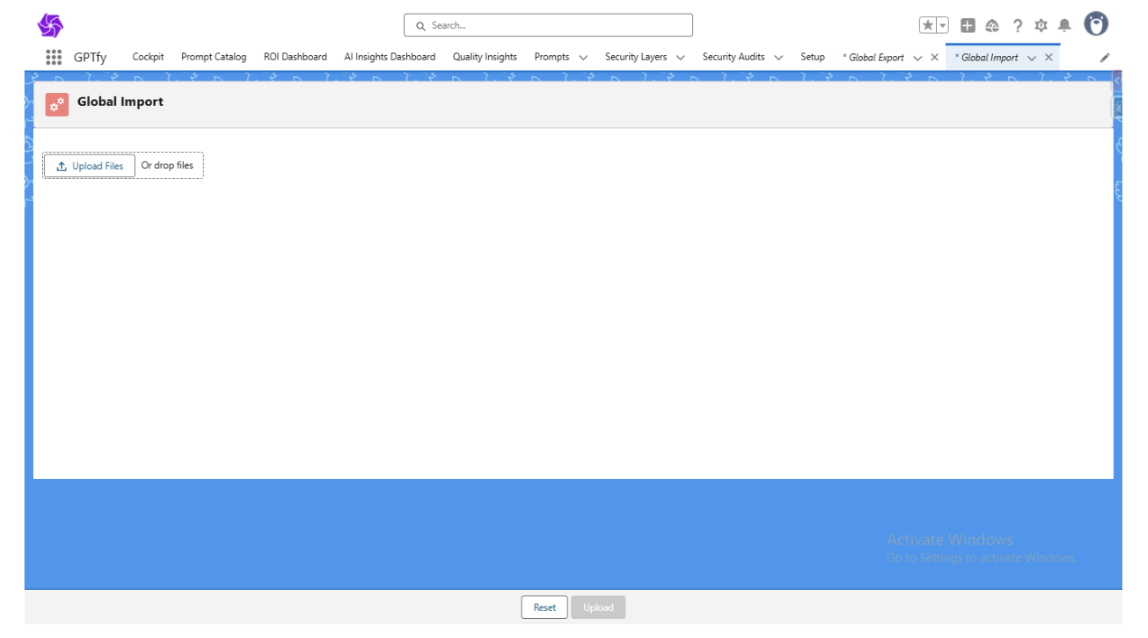Image resolution: width=1148 pixels, height=638 pixels.
Task: Open the Global Actions plus icon
Action: [967, 26]
